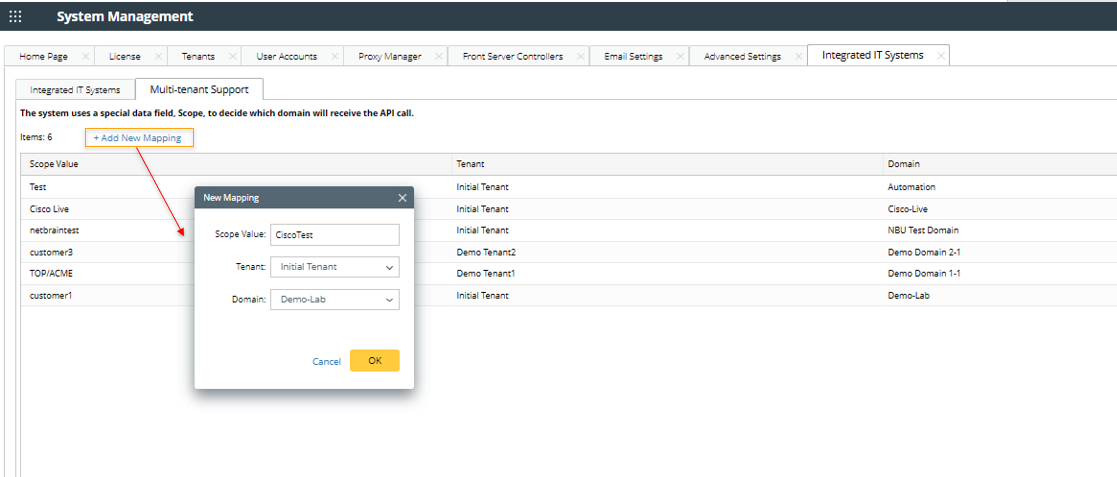Close the License tab
Image resolution: width=1117 pixels, height=477 pixels.
point(157,57)
